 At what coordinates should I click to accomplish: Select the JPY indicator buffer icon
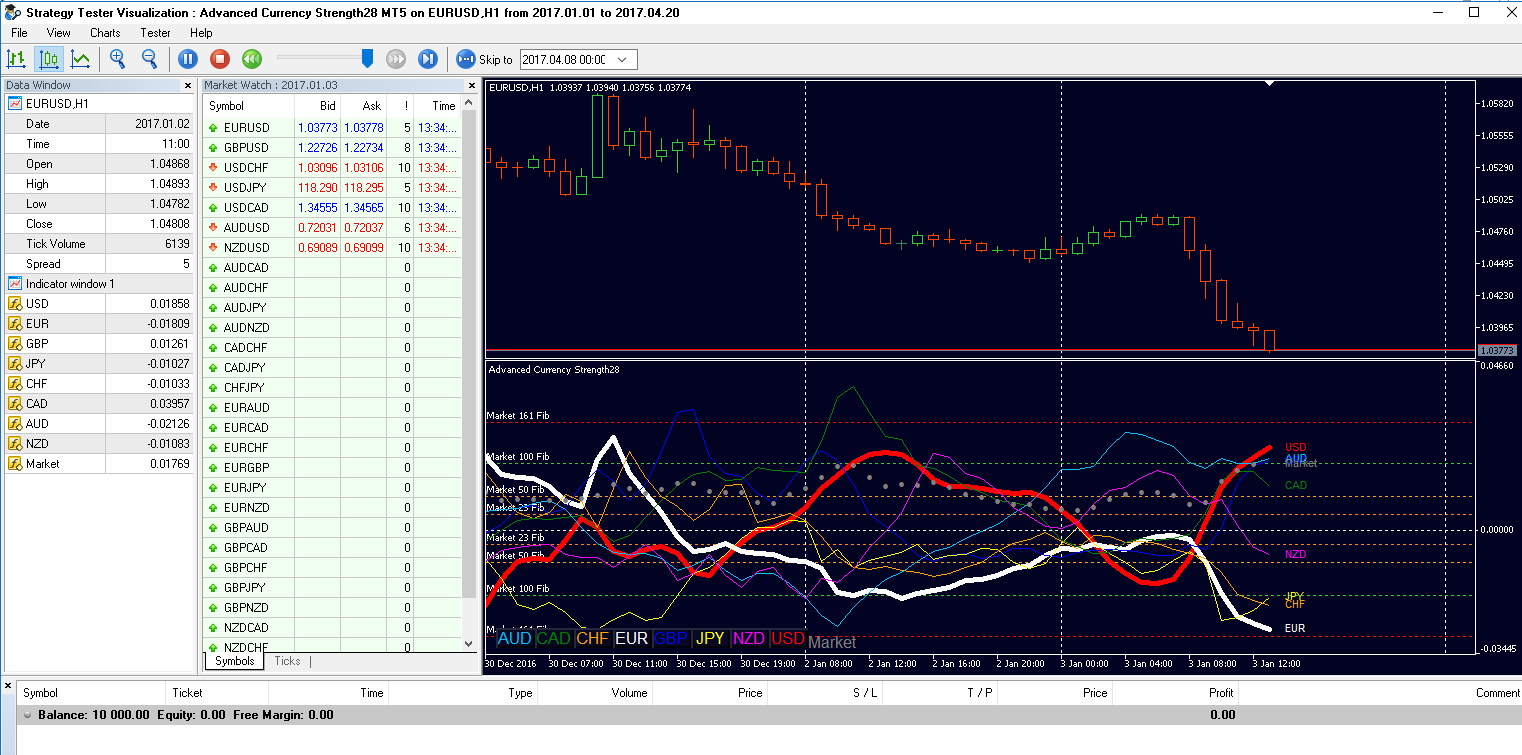coord(15,364)
